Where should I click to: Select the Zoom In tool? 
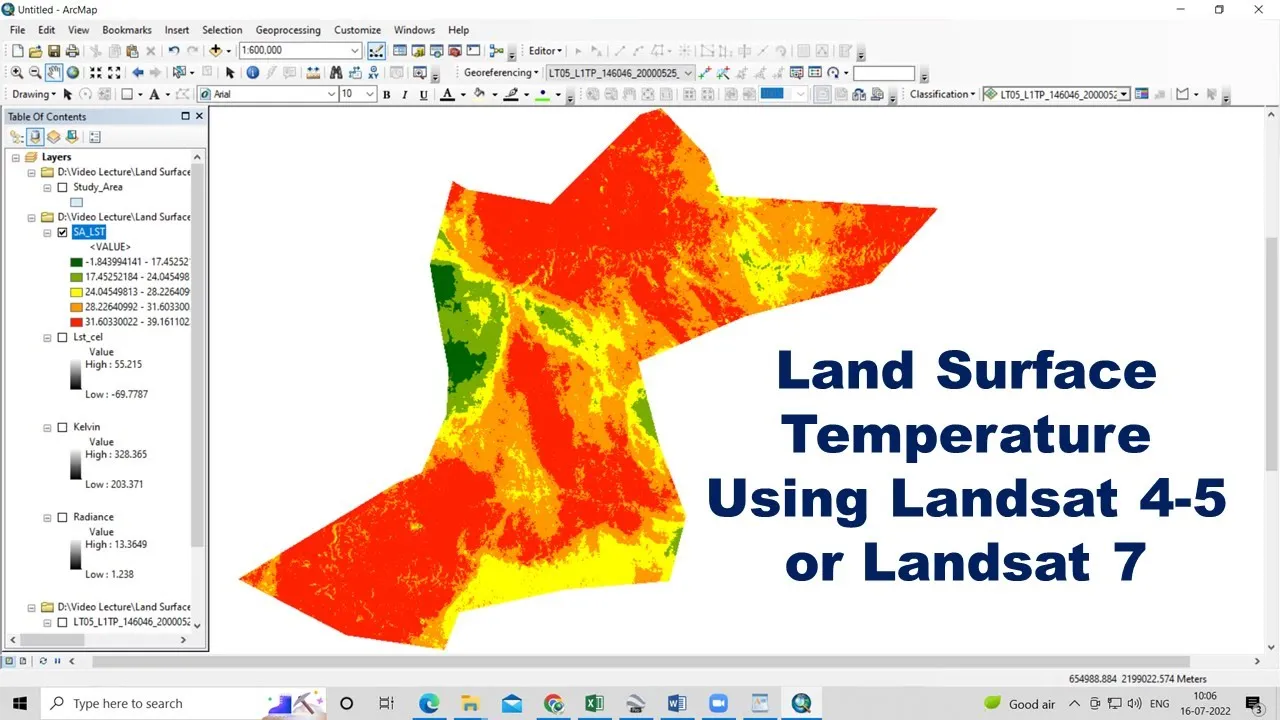click(x=17, y=72)
